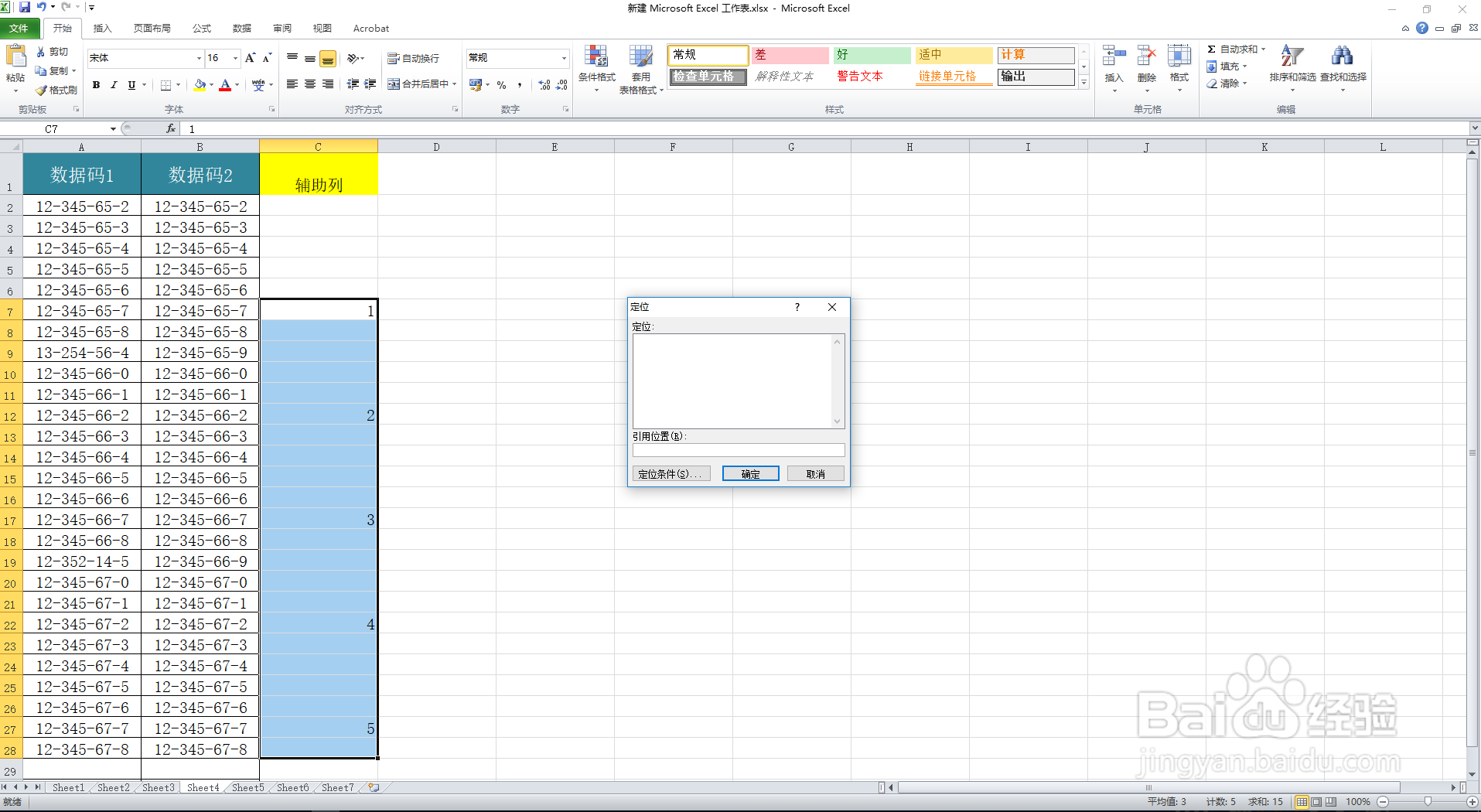Click the Increase Indent icon

point(370,84)
